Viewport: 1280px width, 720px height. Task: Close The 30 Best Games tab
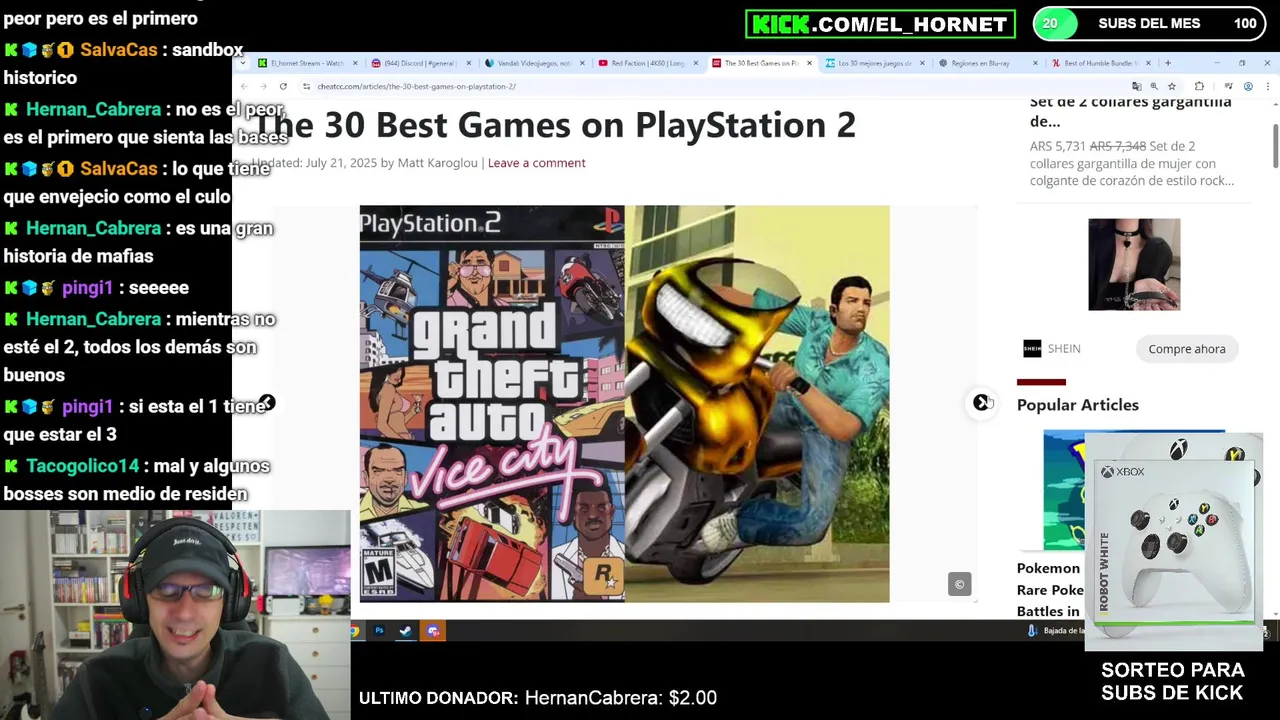point(808,63)
